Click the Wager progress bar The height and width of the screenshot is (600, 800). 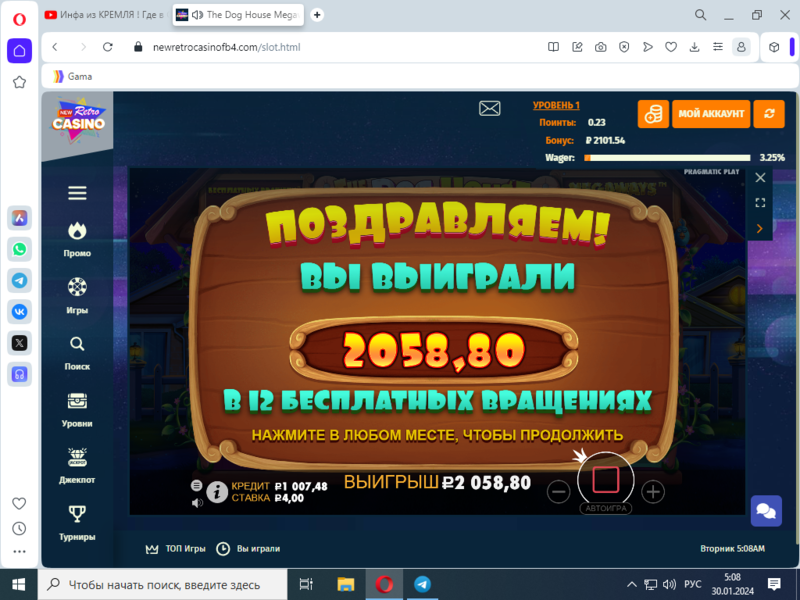point(665,157)
